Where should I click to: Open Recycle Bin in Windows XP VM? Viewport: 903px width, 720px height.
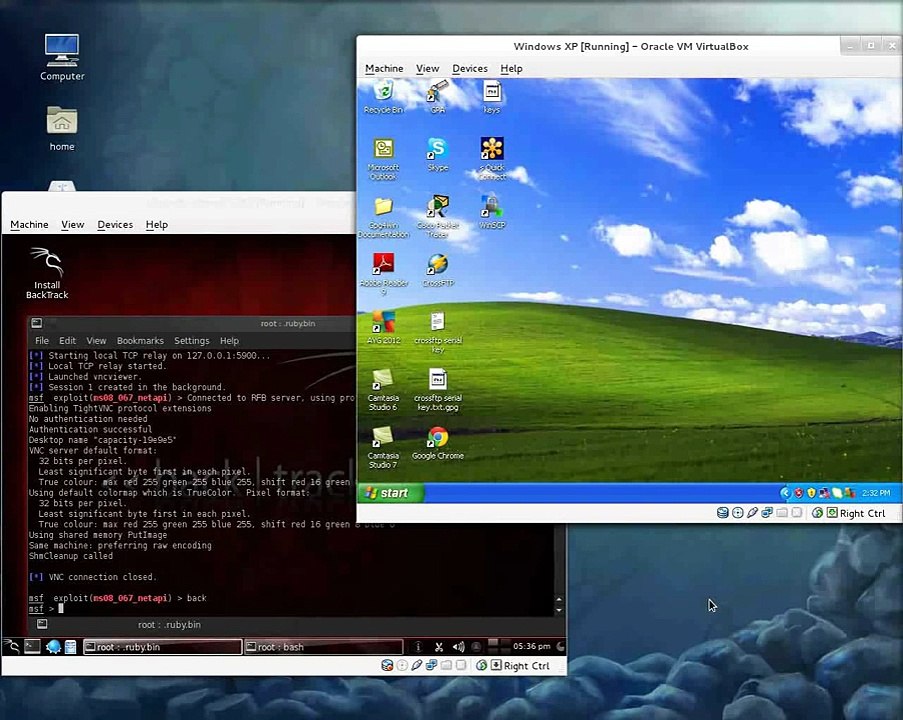tap(383, 97)
